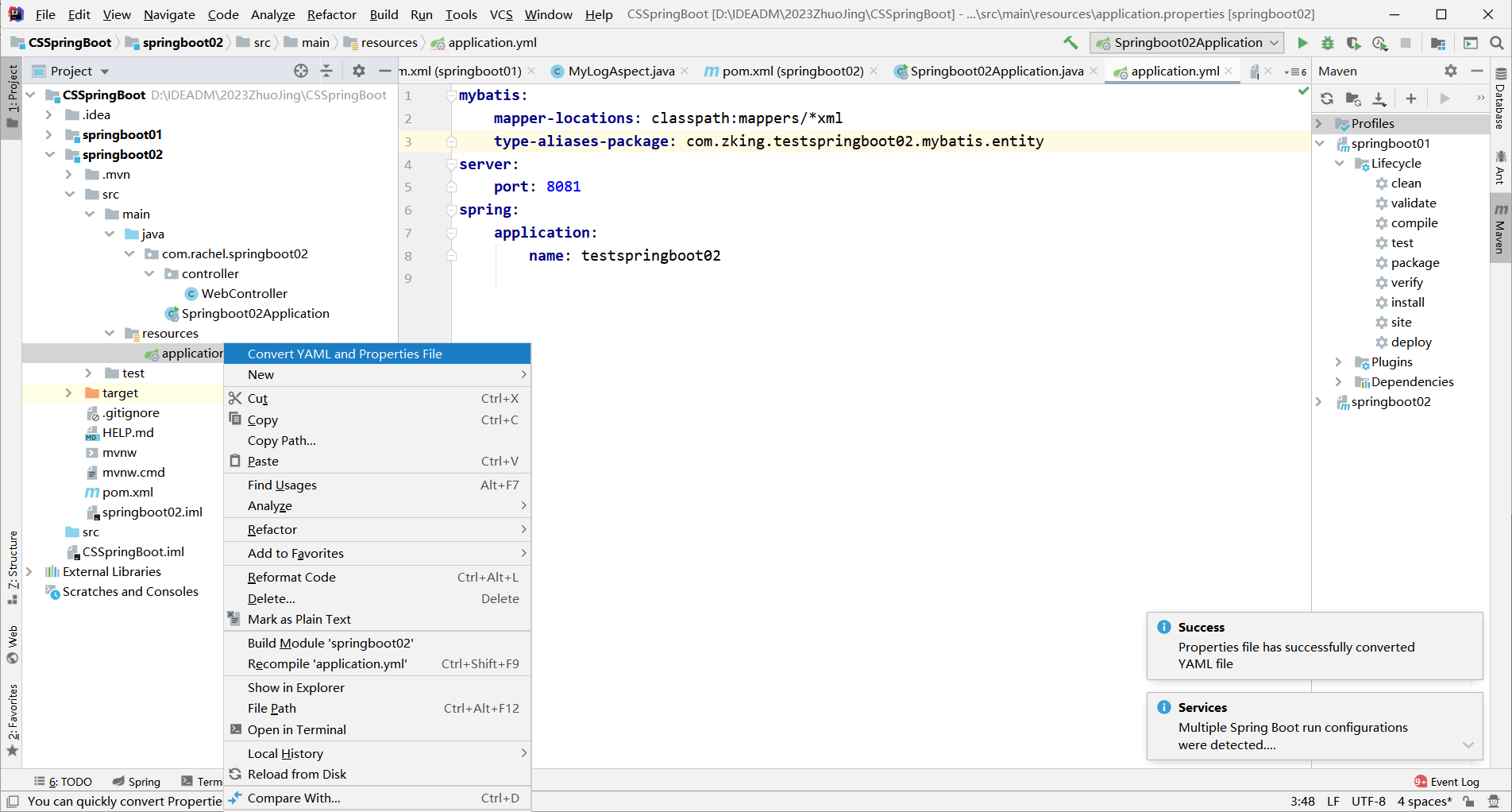Show more Maven toolbar actions chevron

(1480, 99)
